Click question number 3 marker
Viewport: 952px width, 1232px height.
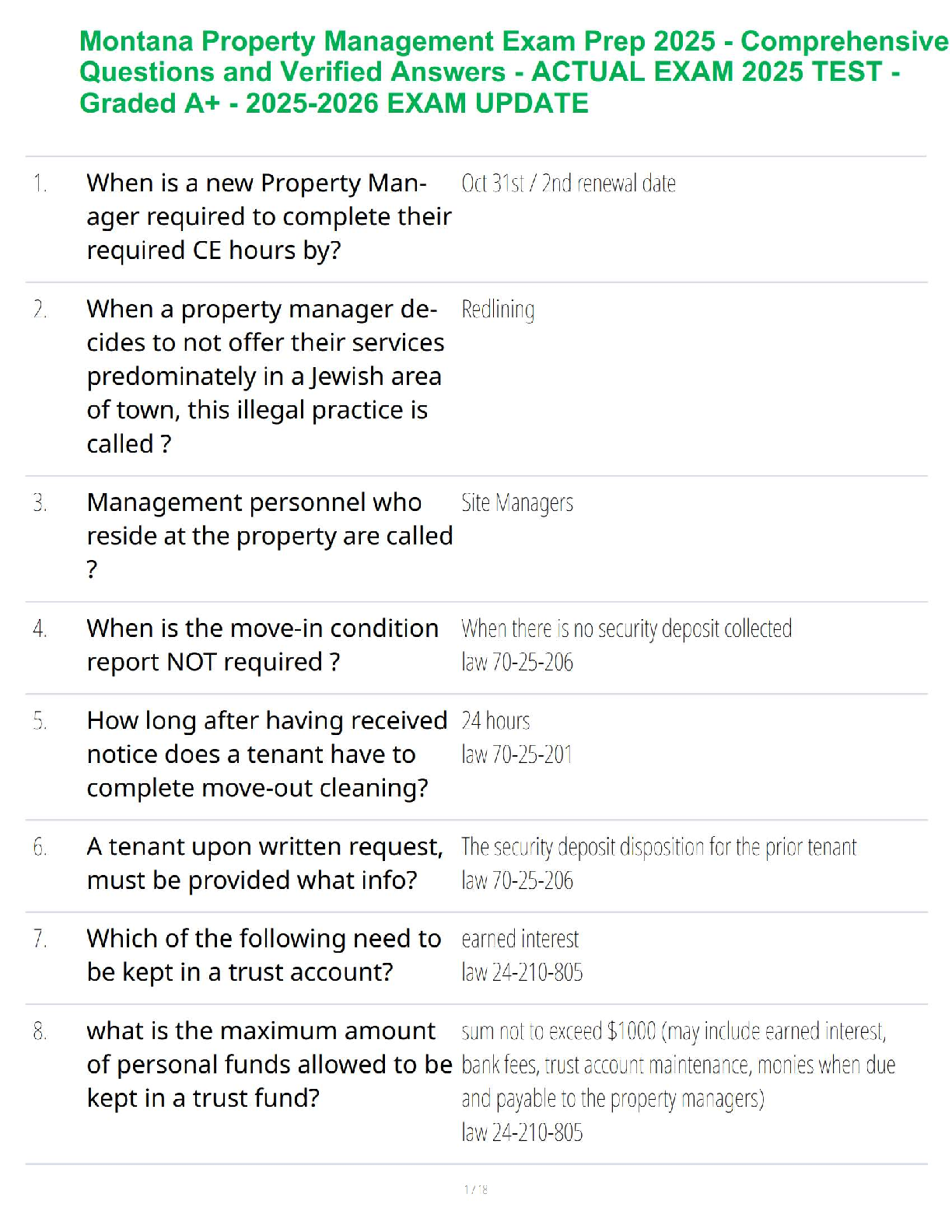click(40, 503)
